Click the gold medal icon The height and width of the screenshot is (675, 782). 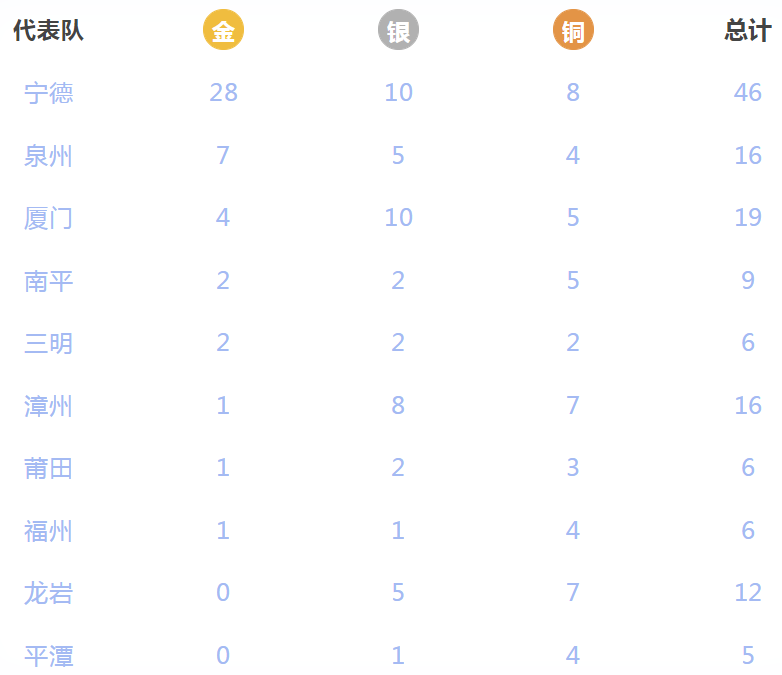coord(223,30)
